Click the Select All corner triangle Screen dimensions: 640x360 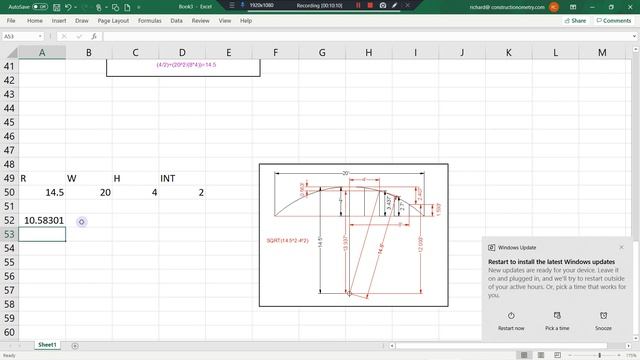tap(12, 53)
